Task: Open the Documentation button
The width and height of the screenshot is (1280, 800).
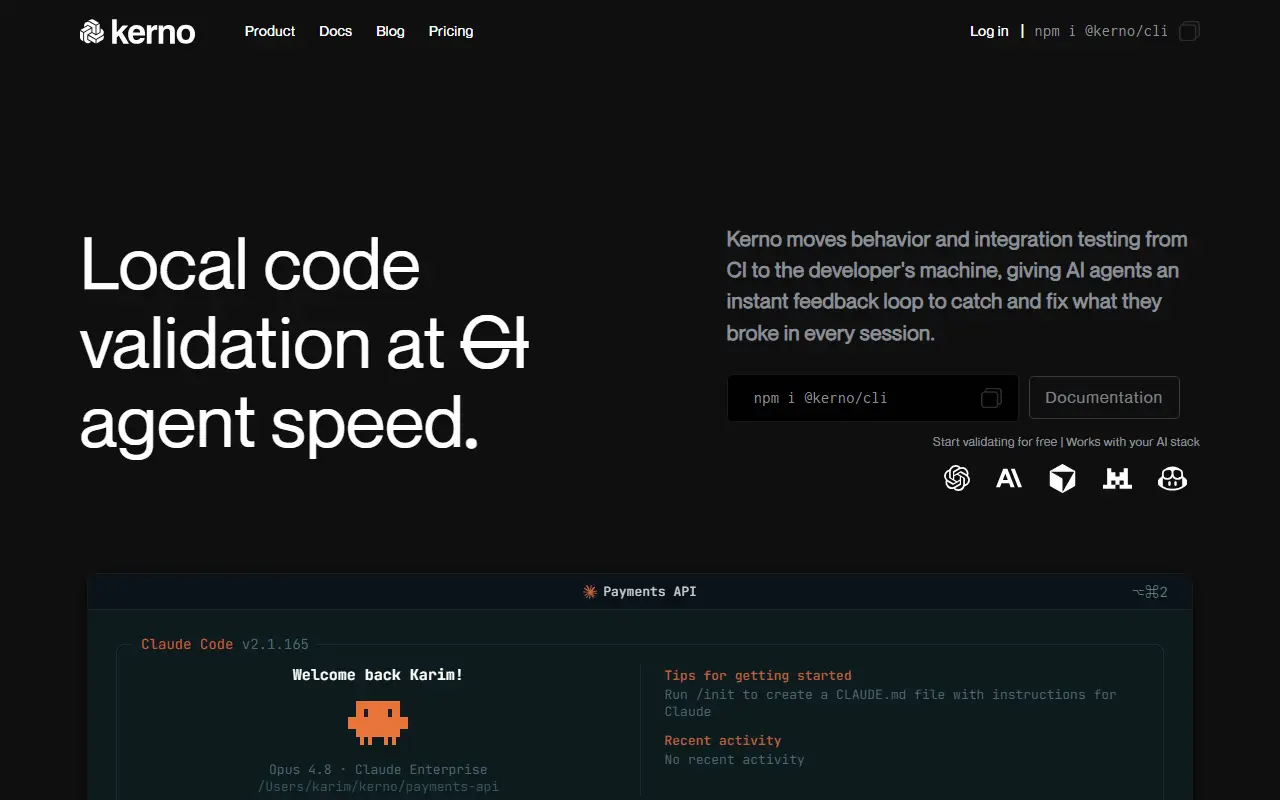Action: pos(1104,397)
